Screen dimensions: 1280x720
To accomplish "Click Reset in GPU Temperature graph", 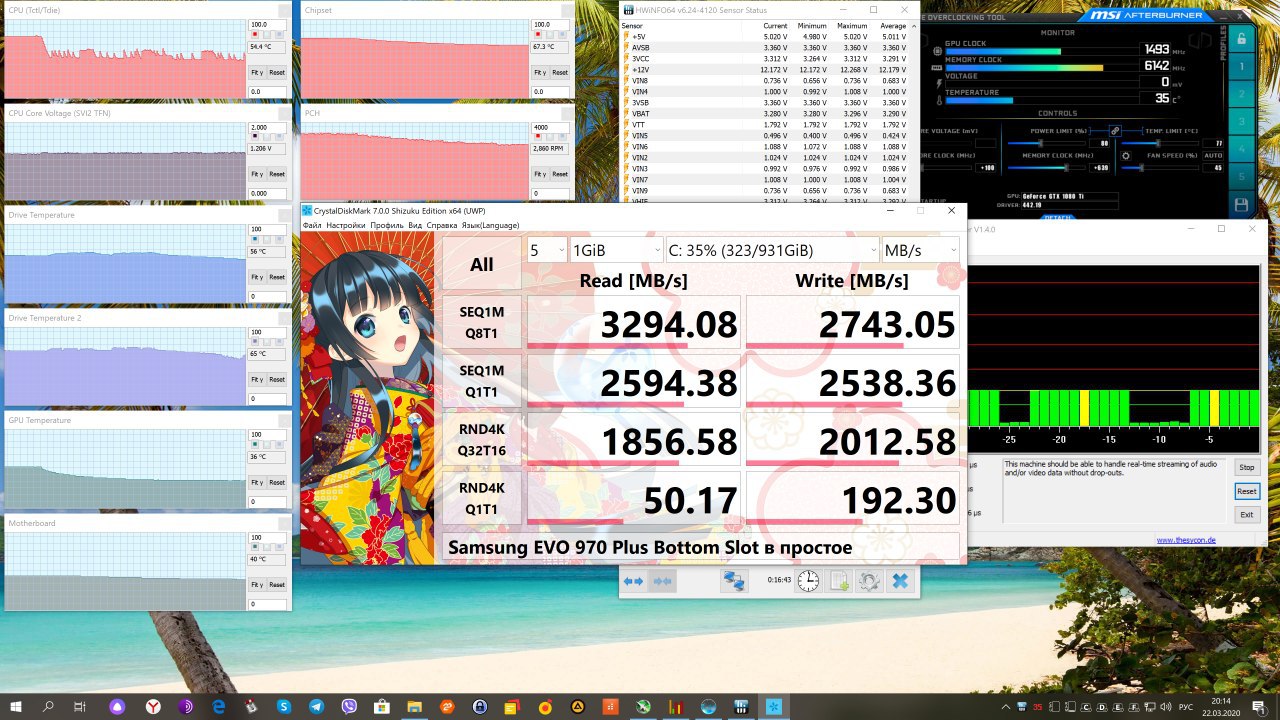I will [277, 482].
